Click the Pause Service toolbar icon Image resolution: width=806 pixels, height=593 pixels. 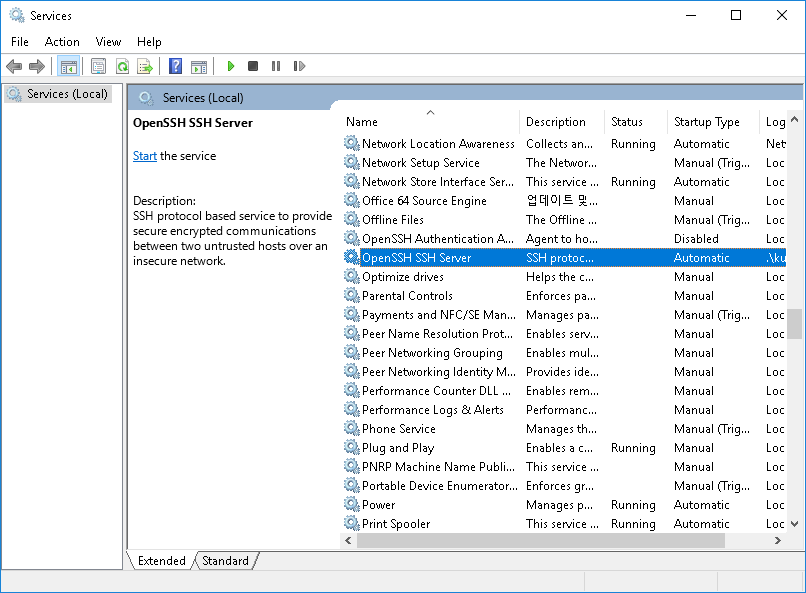coord(276,66)
